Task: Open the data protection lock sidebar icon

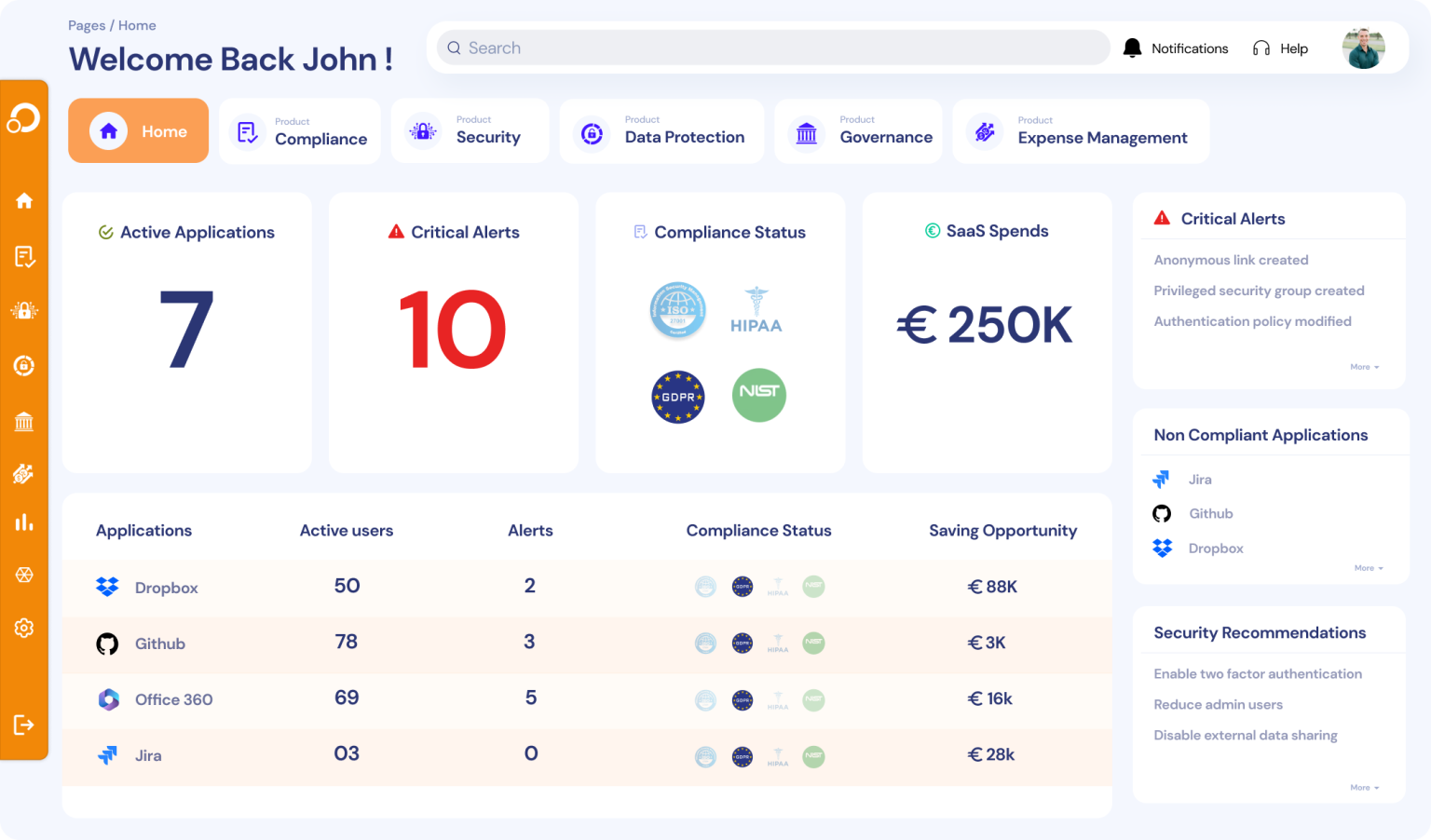Action: point(24,366)
